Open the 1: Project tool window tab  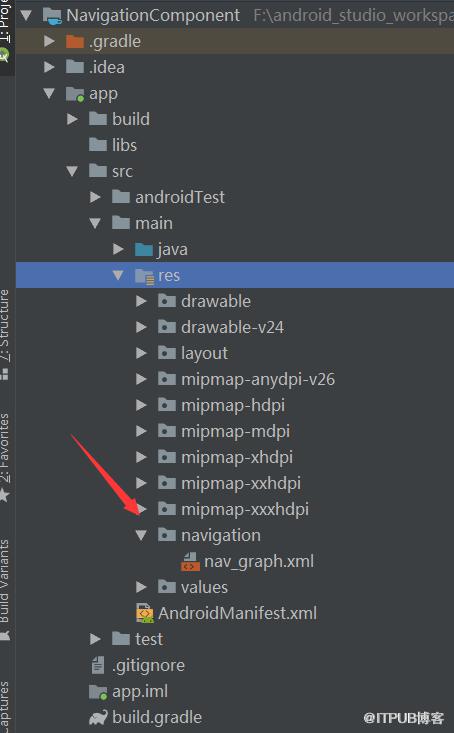coord(5,22)
